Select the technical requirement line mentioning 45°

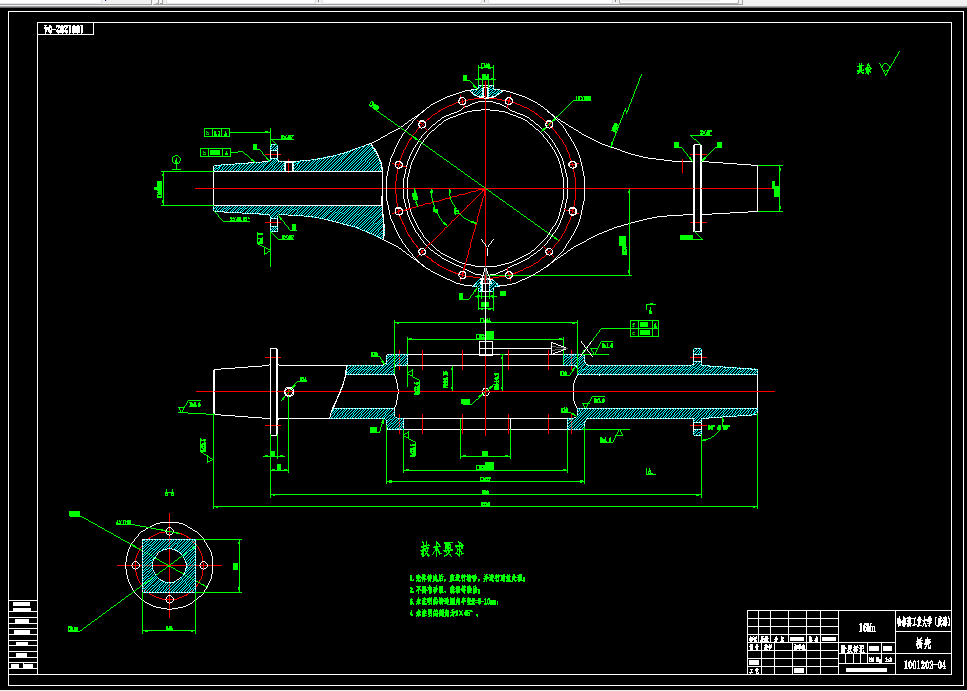point(445,614)
